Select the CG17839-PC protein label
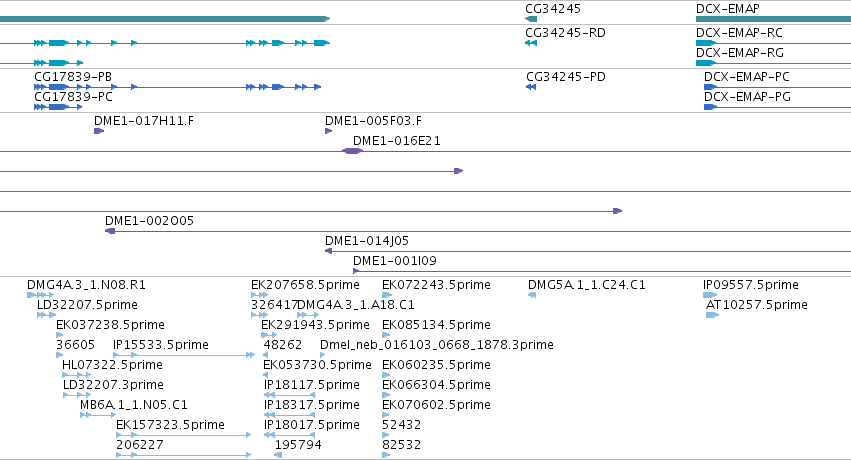 [x=73, y=97]
